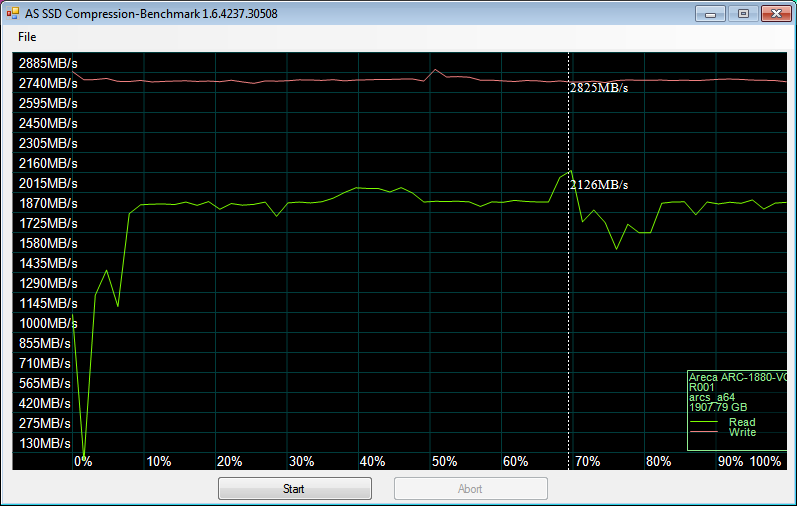This screenshot has width=797, height=506.
Task: Click the arcs_a64 driver text
Action: click(x=712, y=397)
